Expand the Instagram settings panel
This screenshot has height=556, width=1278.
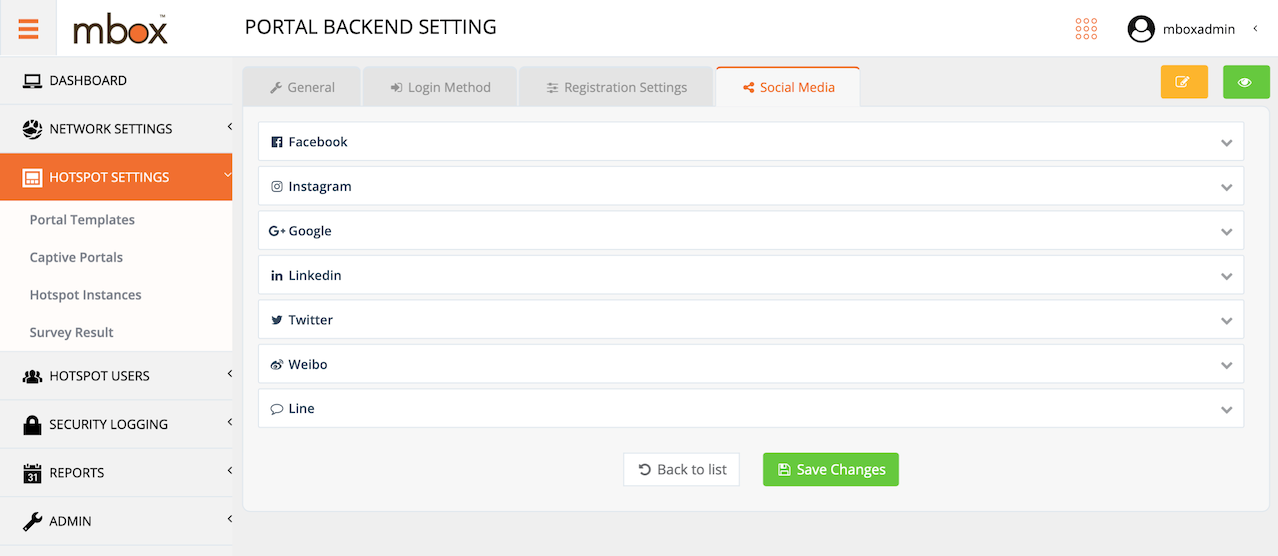point(751,186)
